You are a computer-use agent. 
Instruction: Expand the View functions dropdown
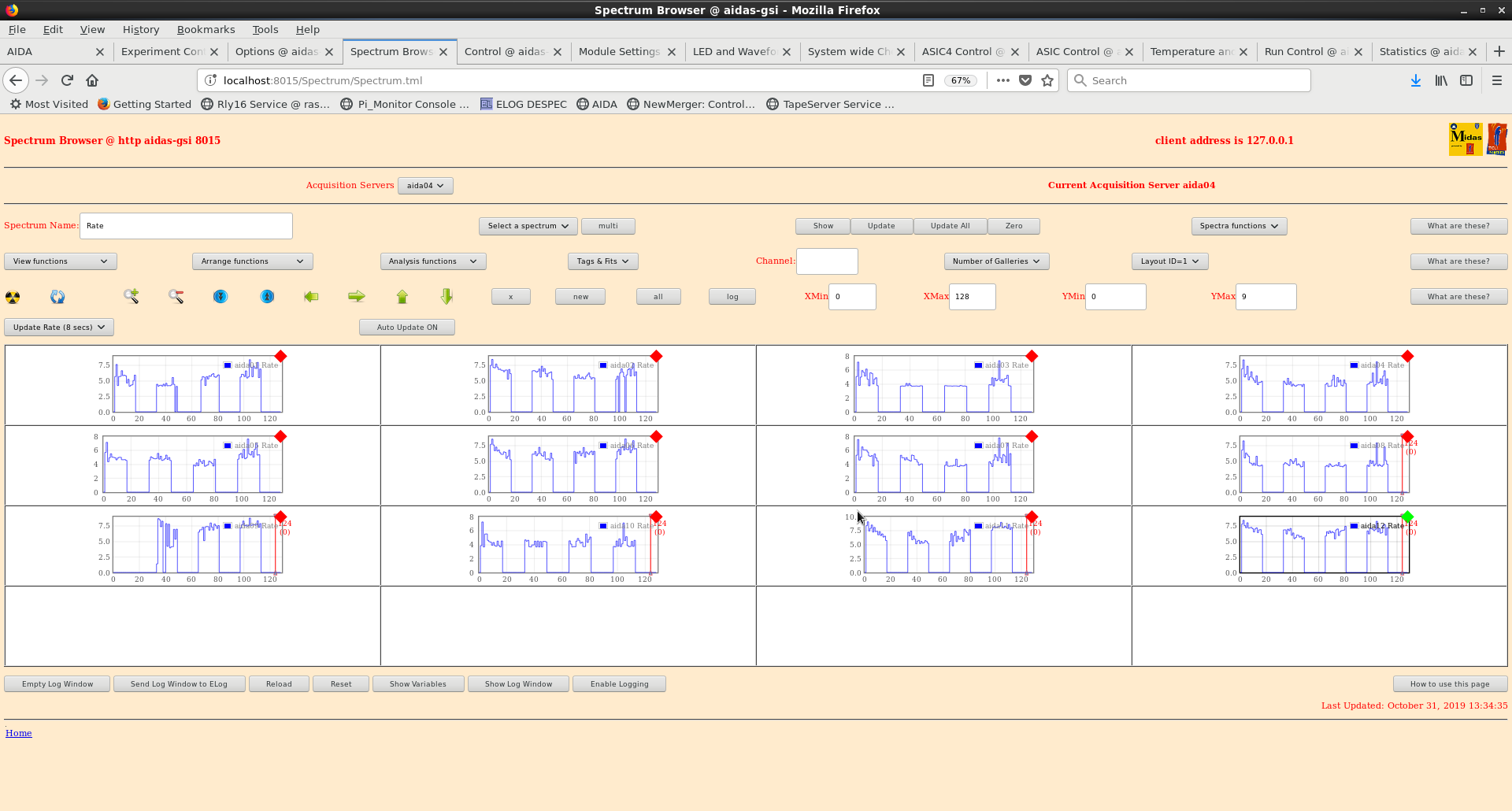click(61, 261)
